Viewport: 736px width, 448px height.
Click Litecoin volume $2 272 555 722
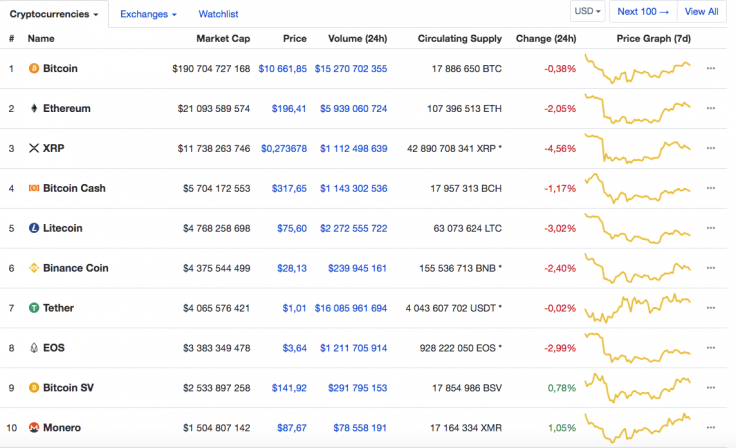[354, 228]
